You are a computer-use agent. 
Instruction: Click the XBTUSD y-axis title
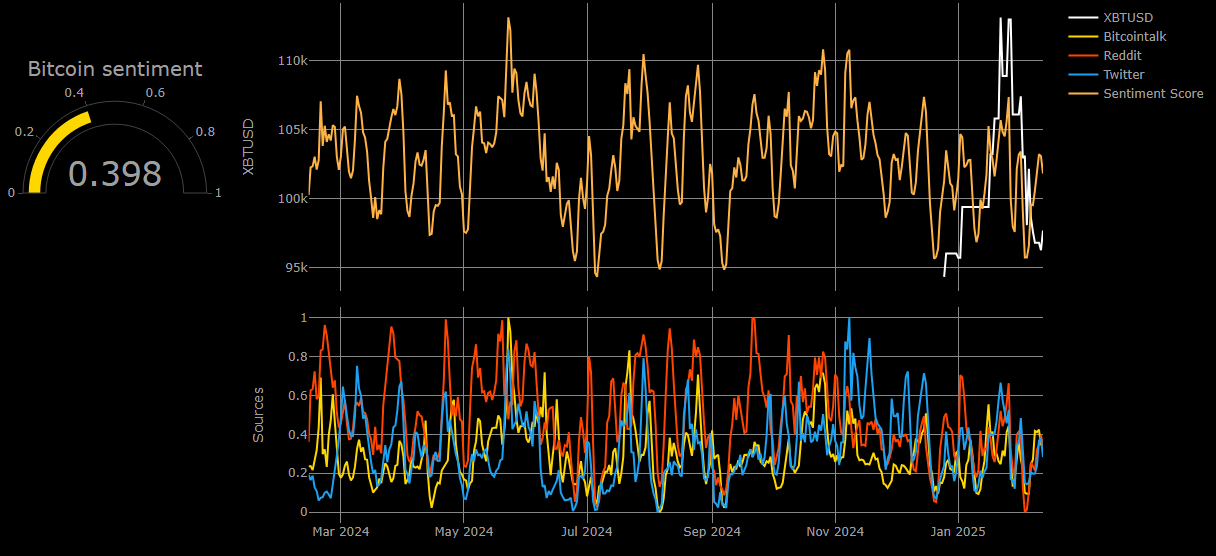[248, 148]
